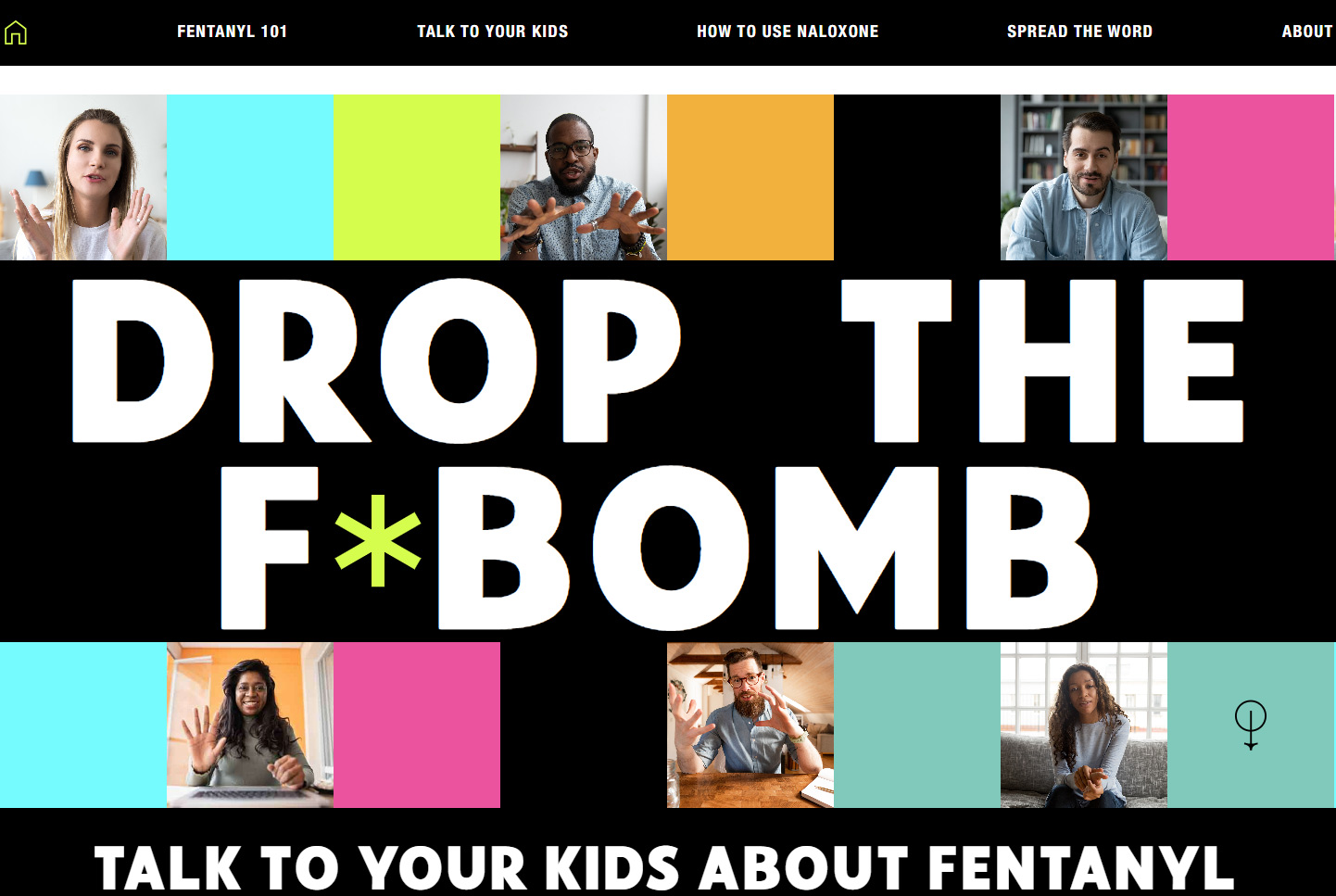Select photo of man before bookshelf
Viewport: 1336px width, 896px height.
tap(1084, 177)
